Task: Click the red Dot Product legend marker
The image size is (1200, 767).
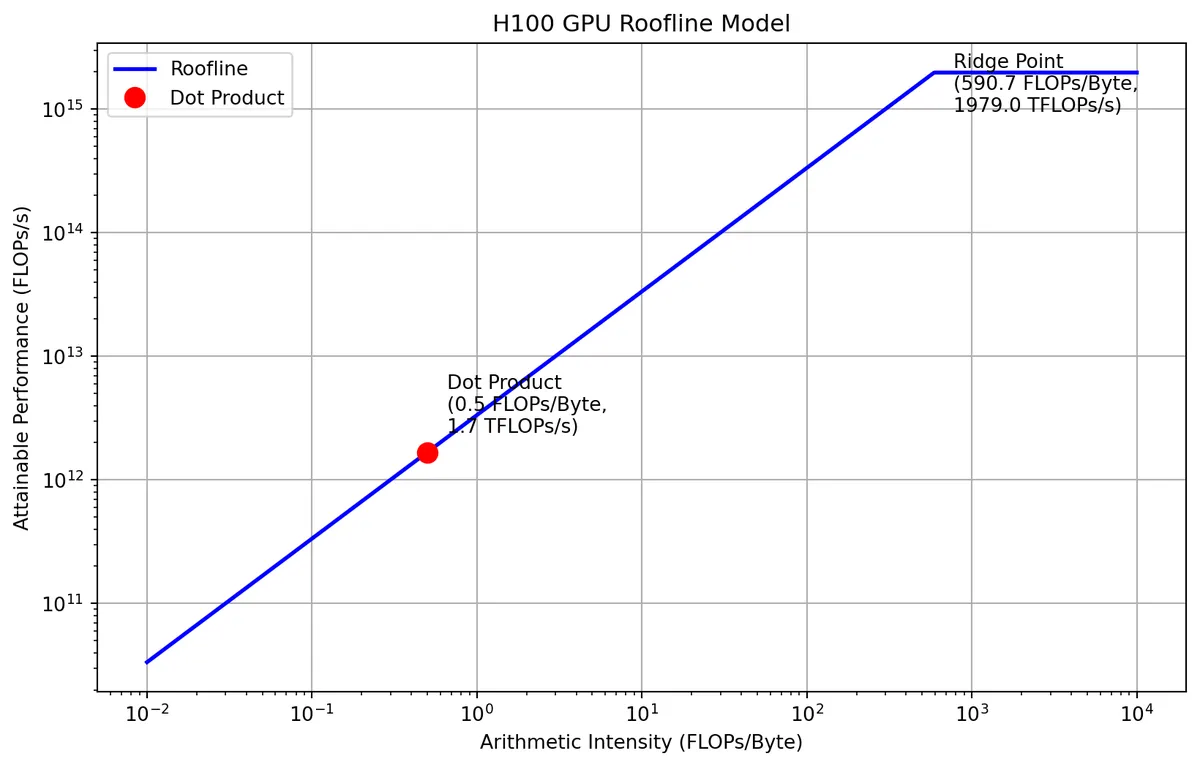Action: (x=135, y=98)
